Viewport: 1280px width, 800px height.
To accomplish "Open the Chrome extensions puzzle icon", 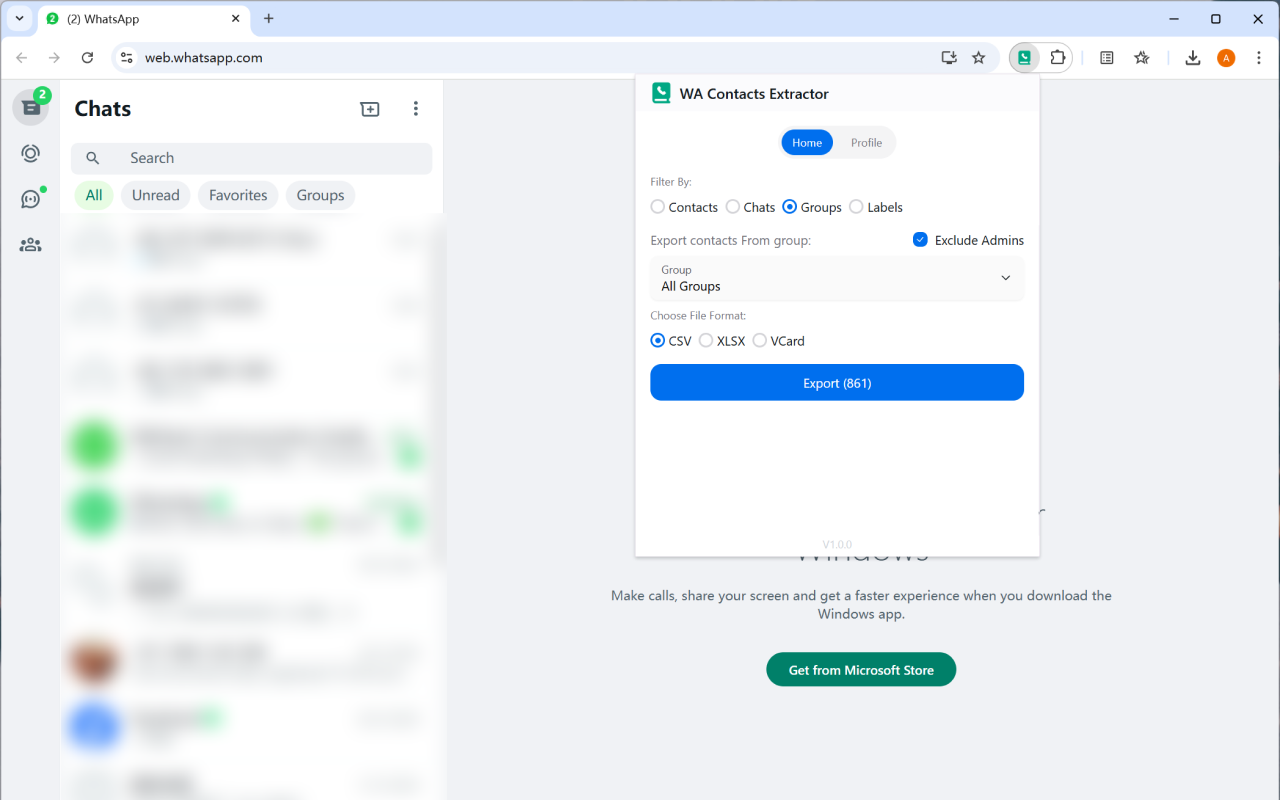I will pyautogui.click(x=1056, y=57).
